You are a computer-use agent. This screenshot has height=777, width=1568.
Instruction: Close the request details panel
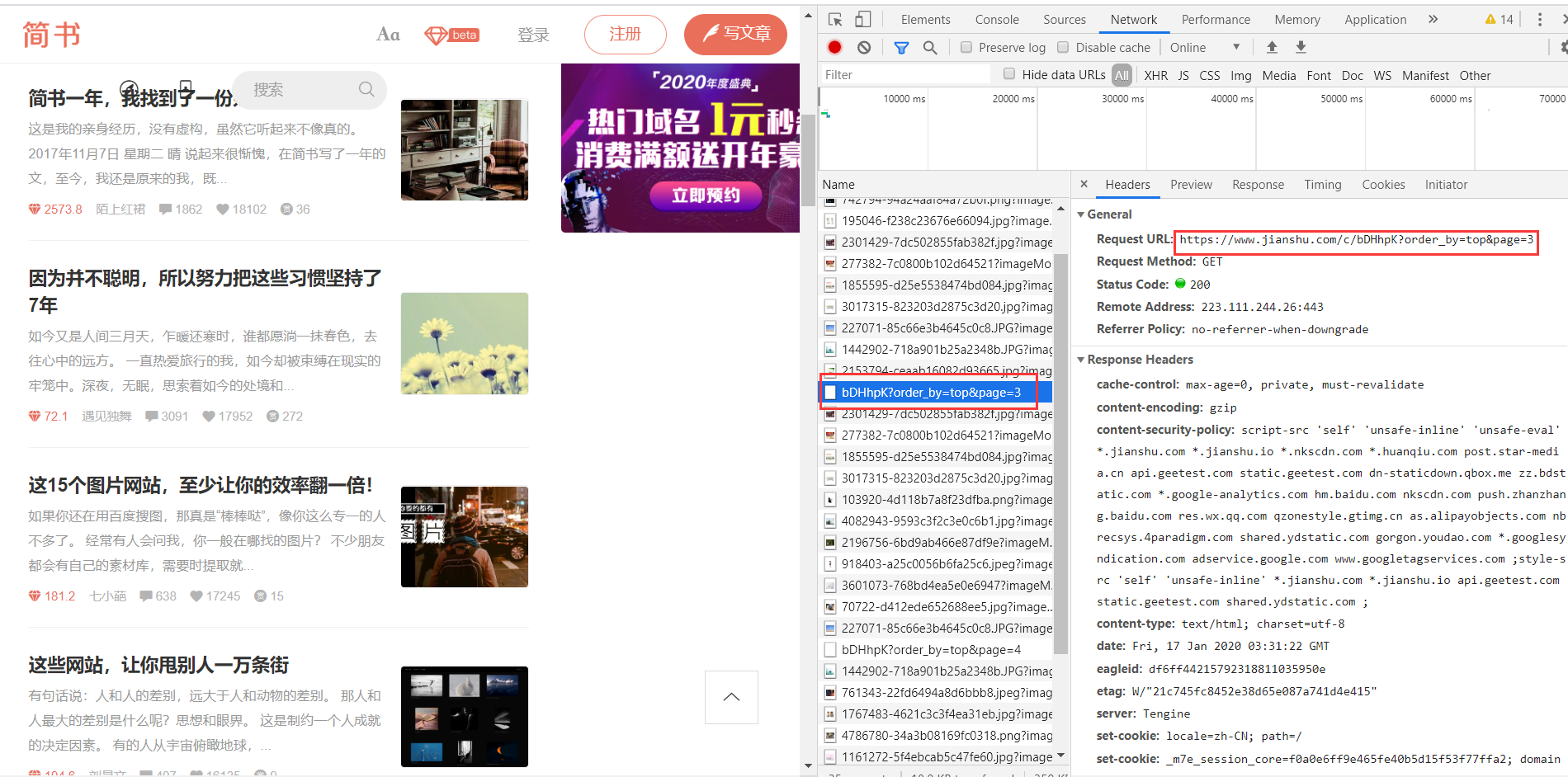(x=1084, y=184)
